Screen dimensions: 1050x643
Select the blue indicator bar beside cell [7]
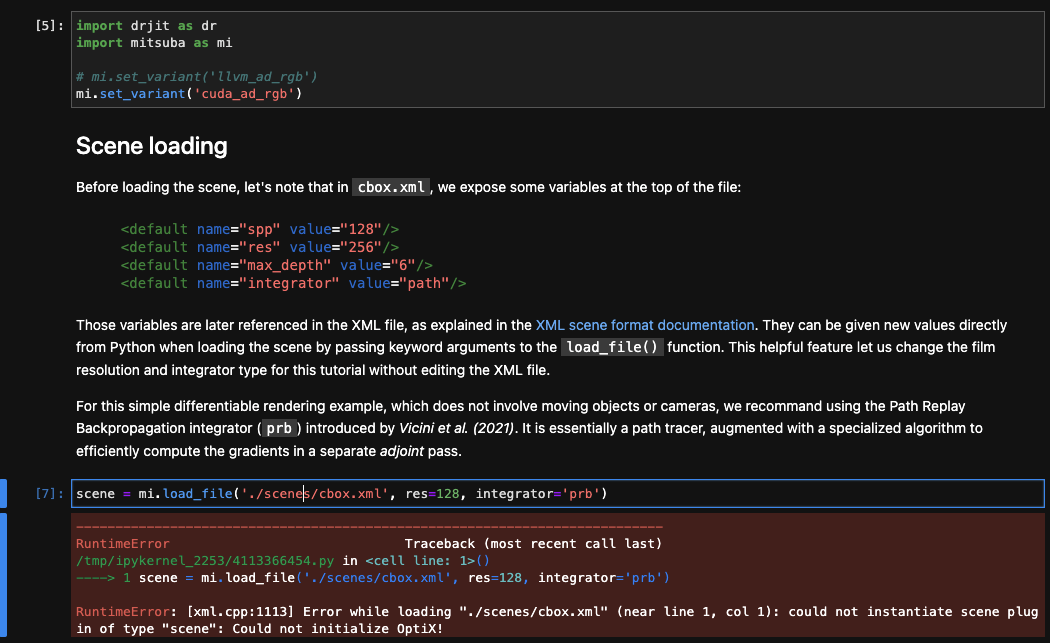coord(3,493)
